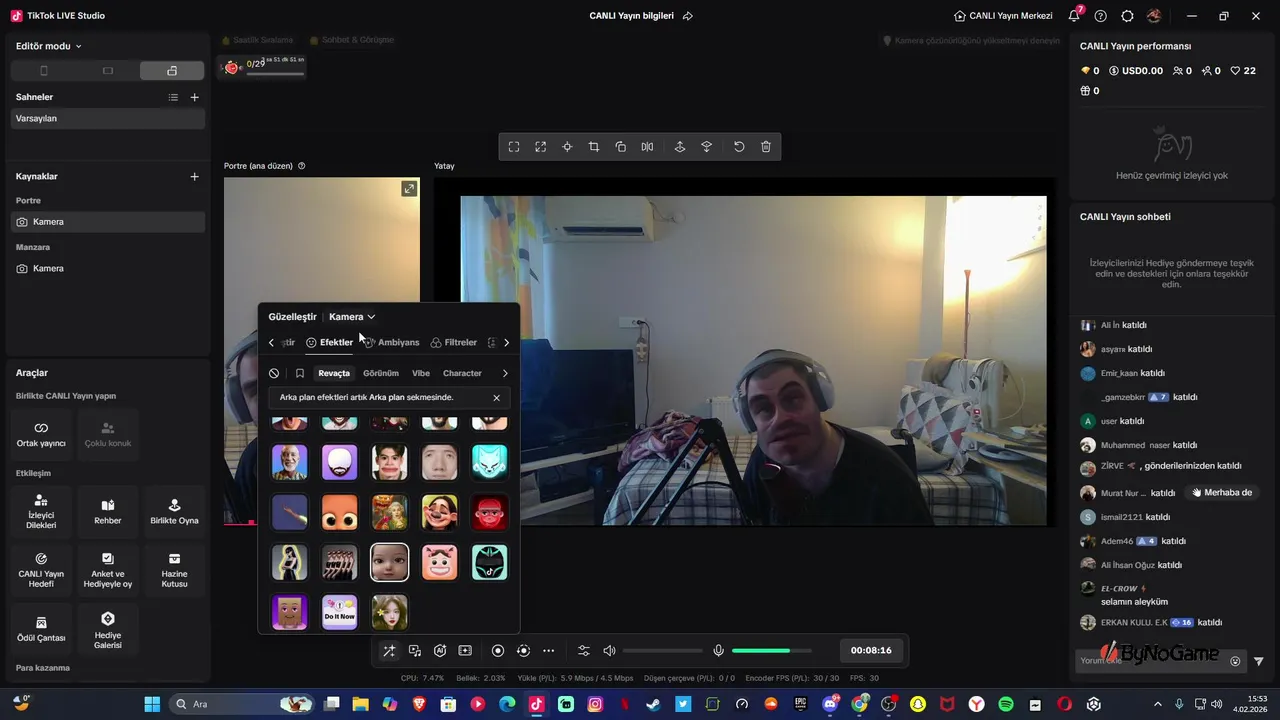This screenshot has height=720, width=1280.
Task: Add a new scene with plus icon
Action: (195, 97)
